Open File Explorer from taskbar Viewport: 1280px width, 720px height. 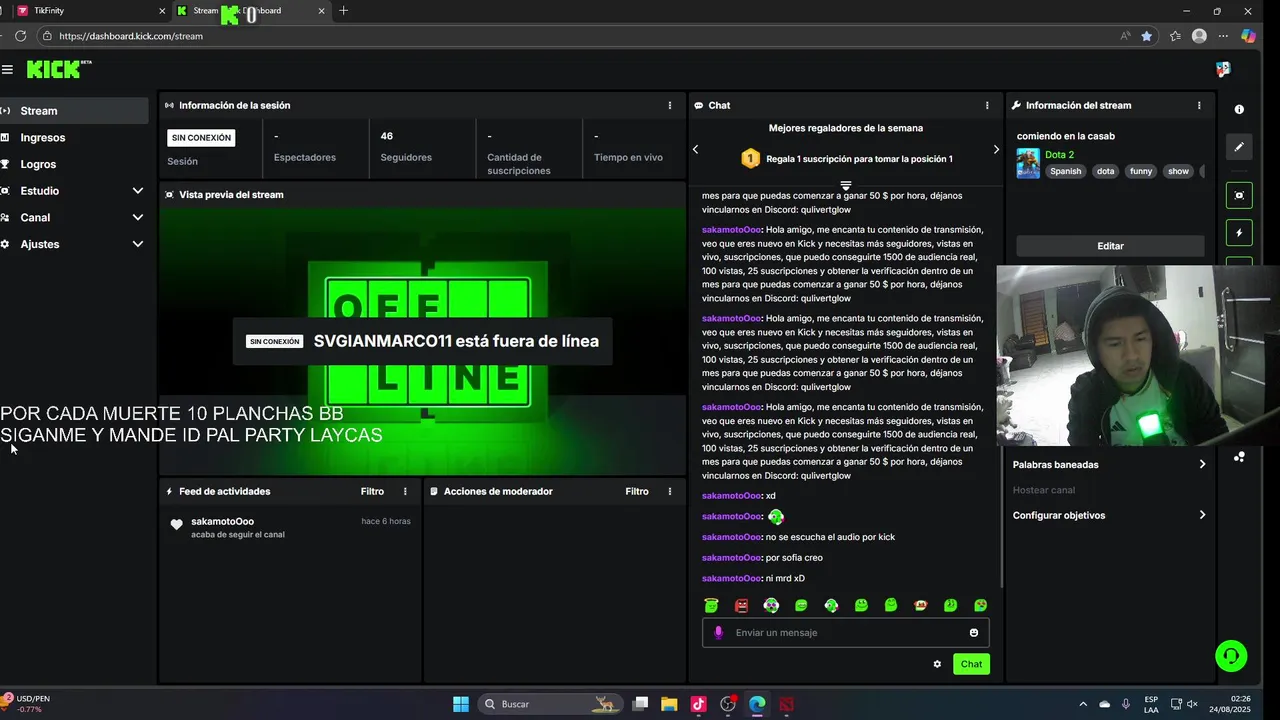pyautogui.click(x=669, y=704)
